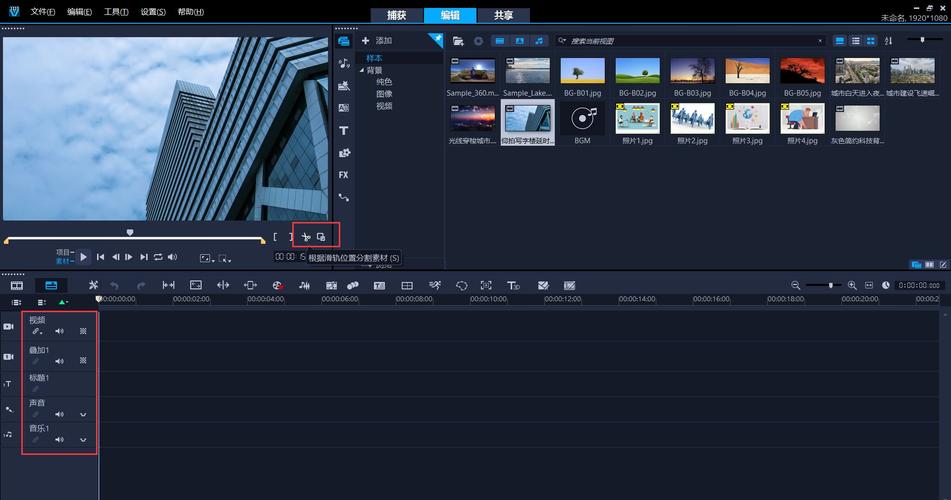Open the Split Screen template creator
This screenshot has width=951, height=500.
click(407, 285)
